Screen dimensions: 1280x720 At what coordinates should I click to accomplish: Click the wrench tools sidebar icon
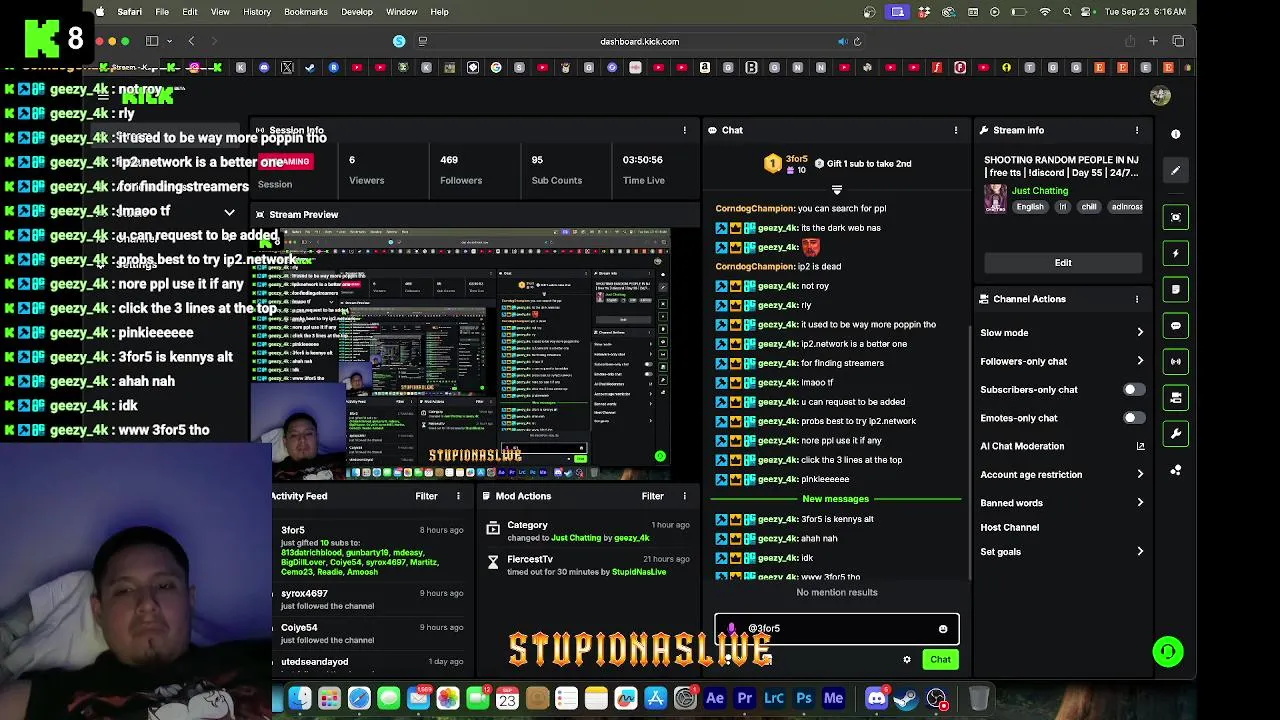pos(1176,434)
